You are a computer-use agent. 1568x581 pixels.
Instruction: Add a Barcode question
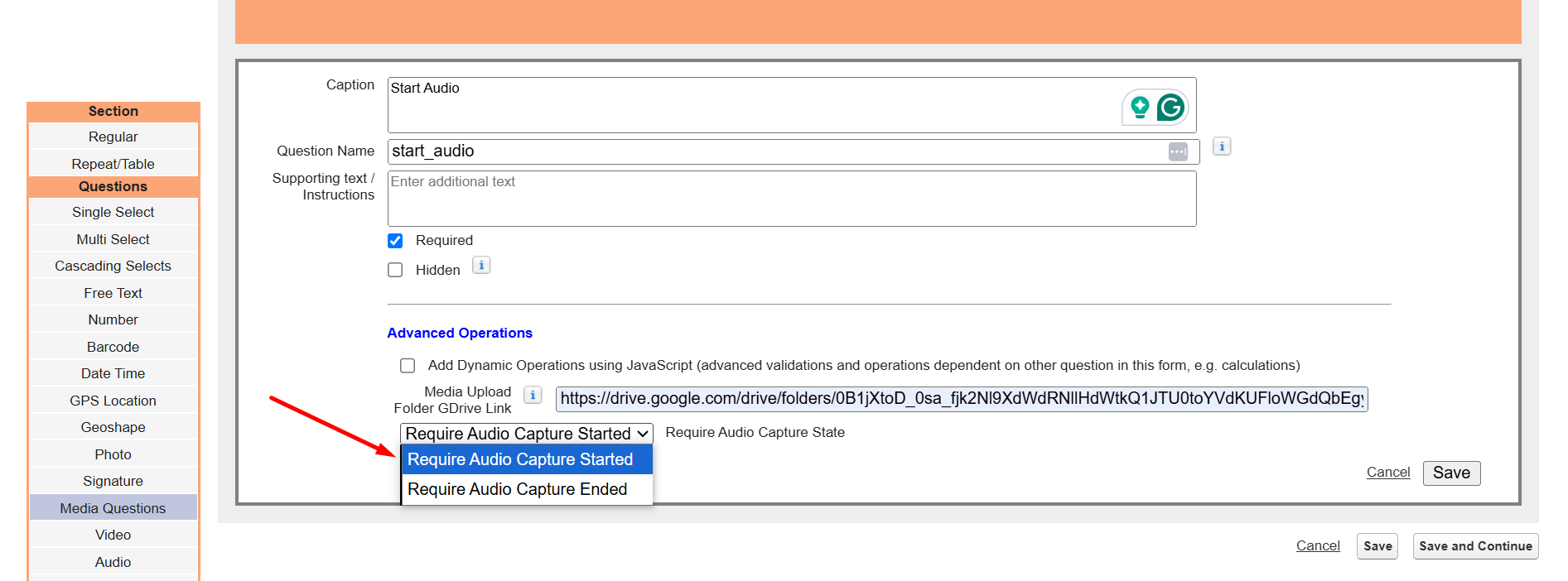point(113,347)
